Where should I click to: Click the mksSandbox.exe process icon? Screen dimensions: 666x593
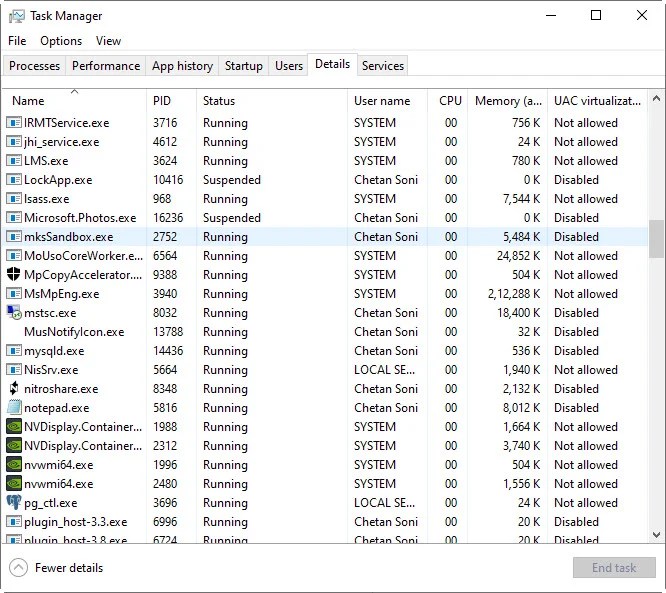point(14,237)
